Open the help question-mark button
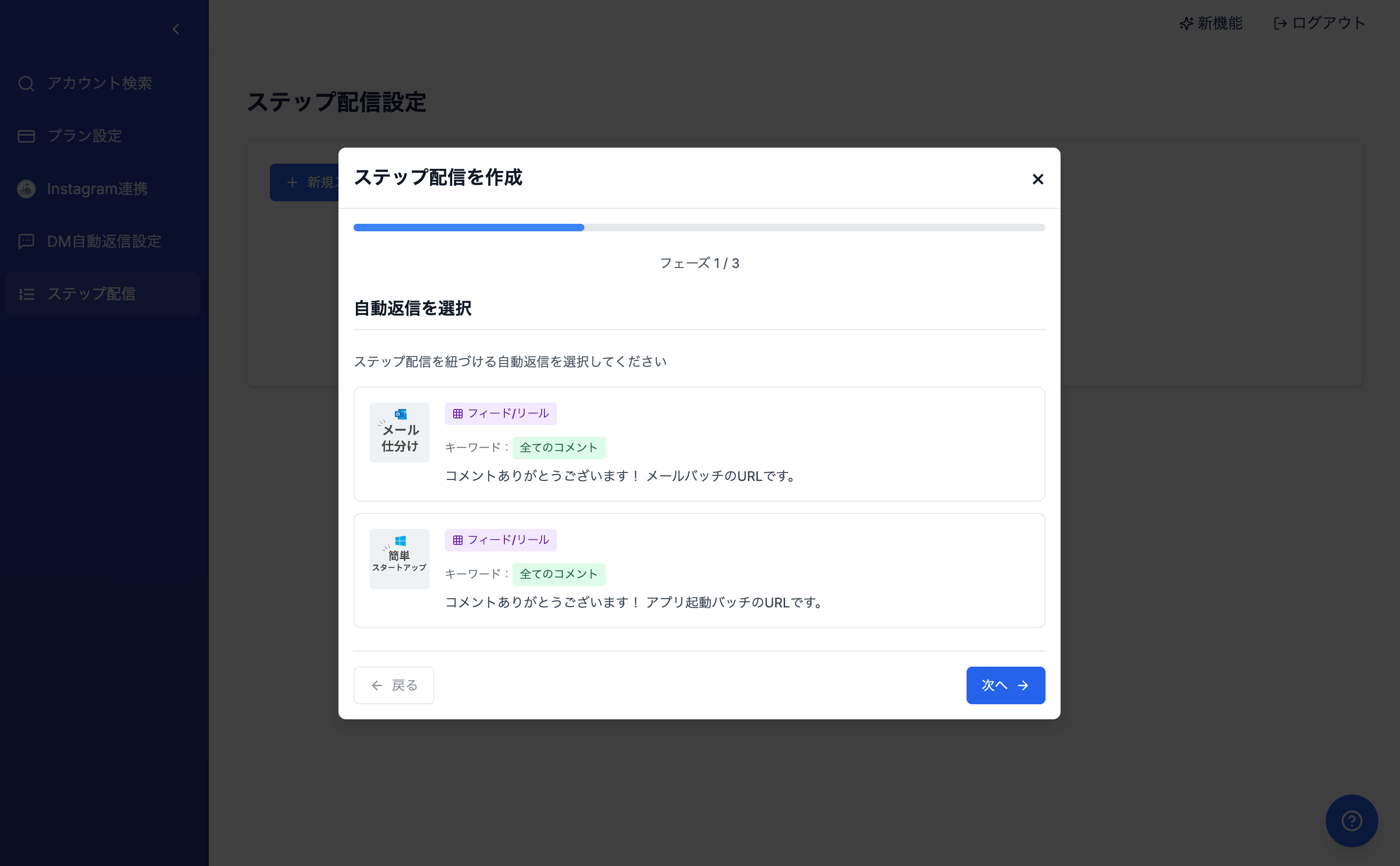Image resolution: width=1400 pixels, height=866 pixels. pyautogui.click(x=1352, y=821)
